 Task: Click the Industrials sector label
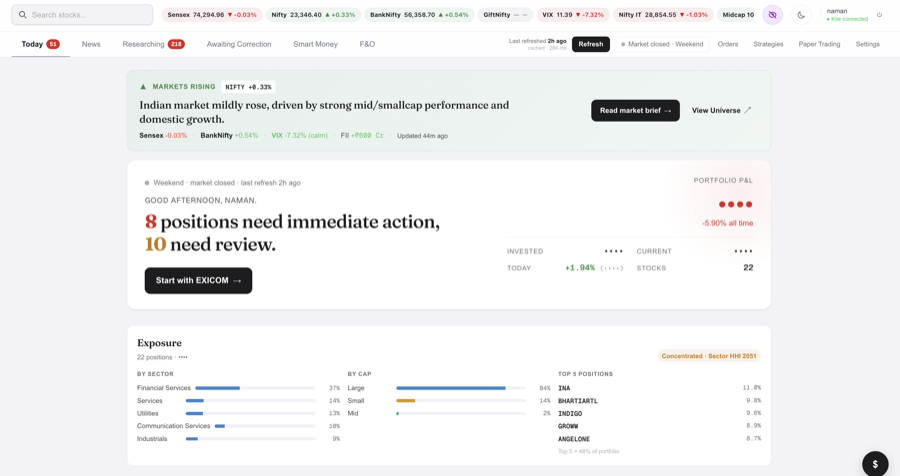coord(152,439)
